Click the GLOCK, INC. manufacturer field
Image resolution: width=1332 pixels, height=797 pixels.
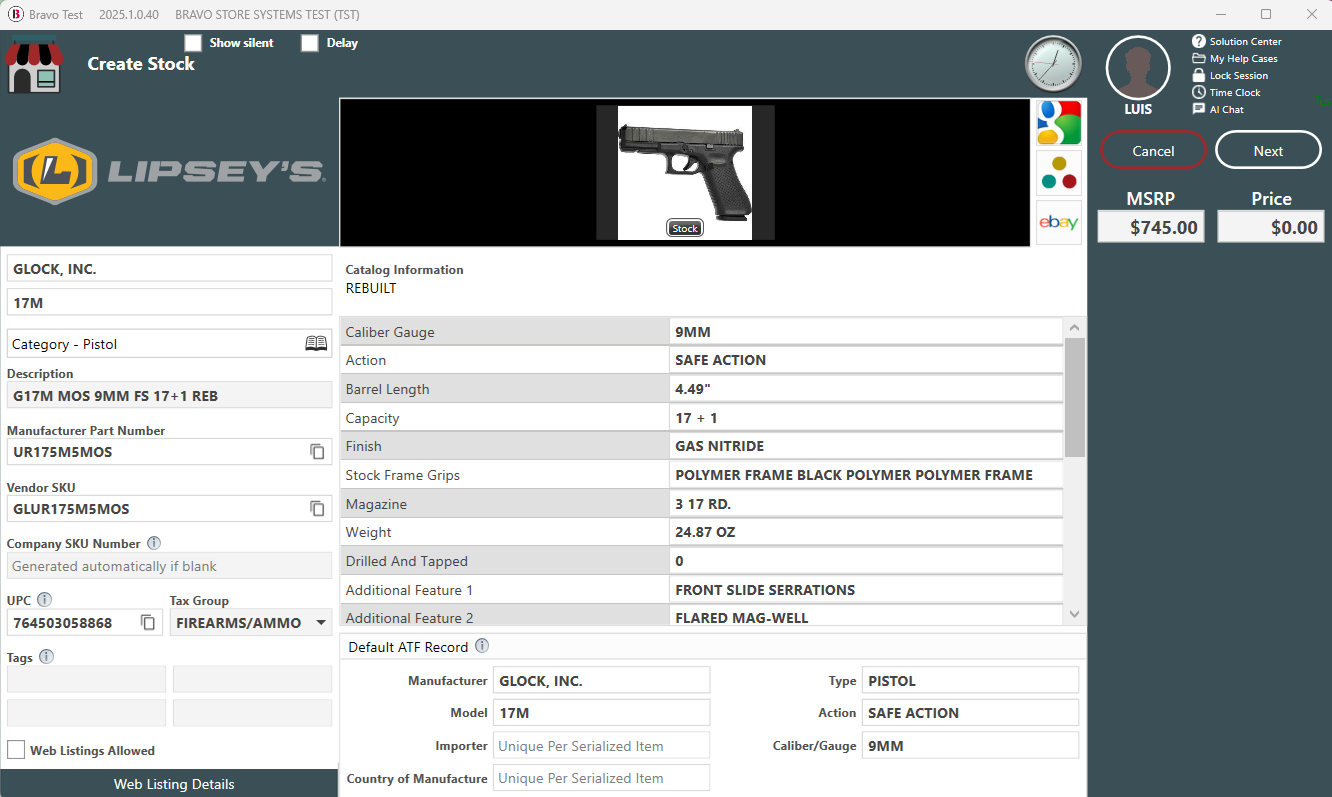pyautogui.click(x=169, y=268)
